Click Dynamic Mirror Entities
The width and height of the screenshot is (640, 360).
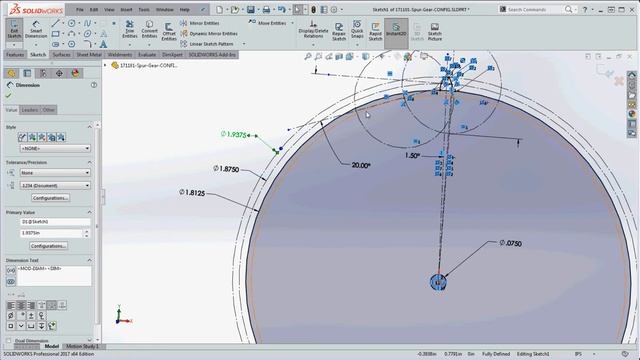(x=209, y=33)
